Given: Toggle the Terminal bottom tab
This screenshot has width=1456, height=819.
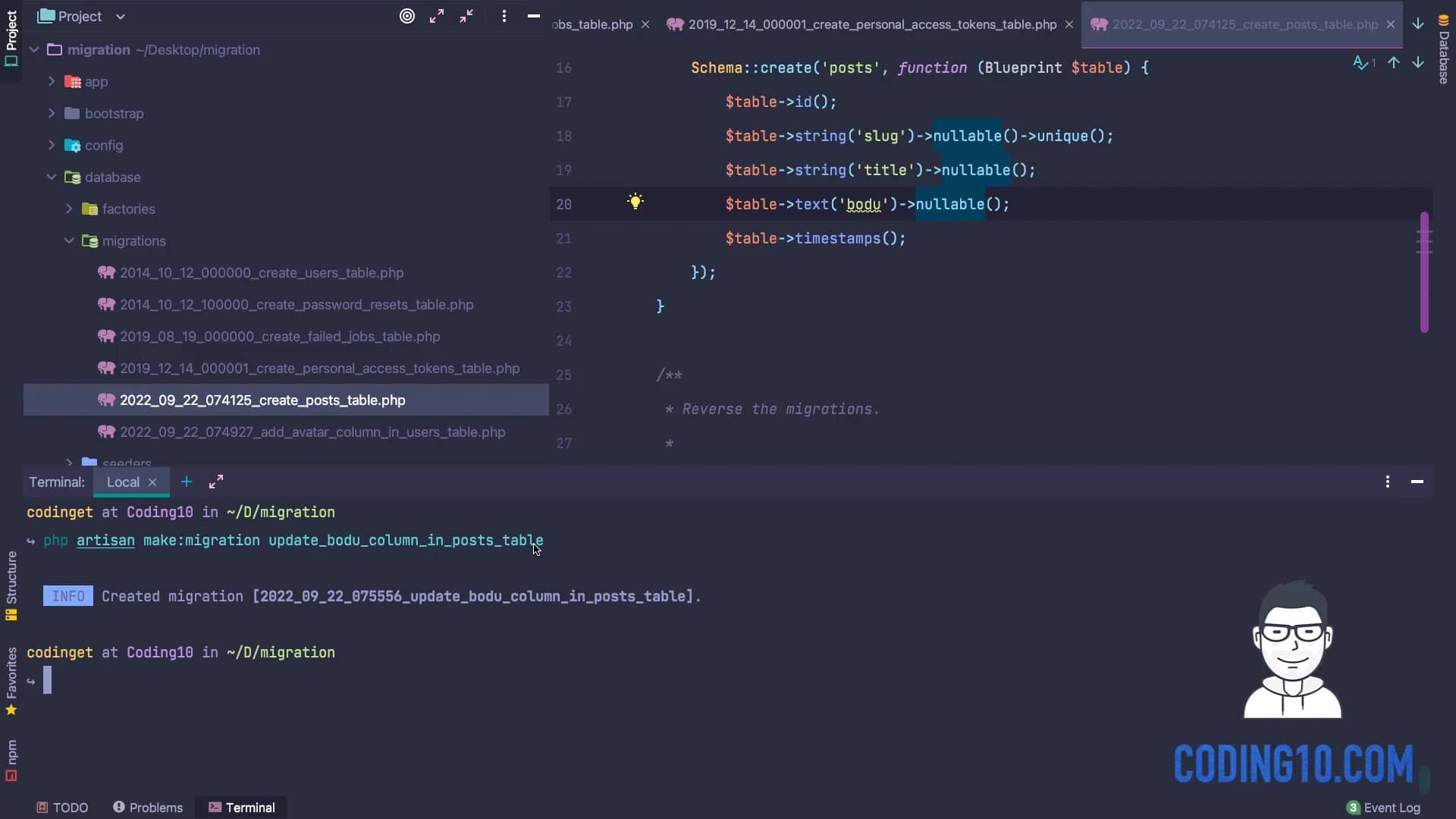Looking at the screenshot, I should [x=242, y=808].
